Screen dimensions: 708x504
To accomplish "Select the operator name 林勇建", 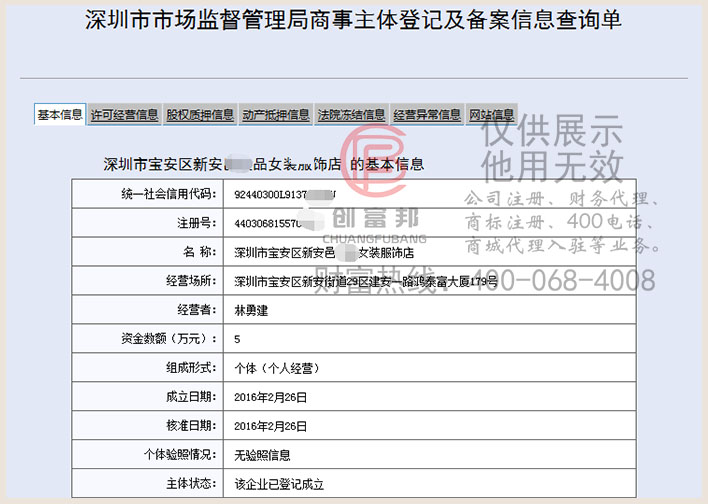I will tap(251, 310).
